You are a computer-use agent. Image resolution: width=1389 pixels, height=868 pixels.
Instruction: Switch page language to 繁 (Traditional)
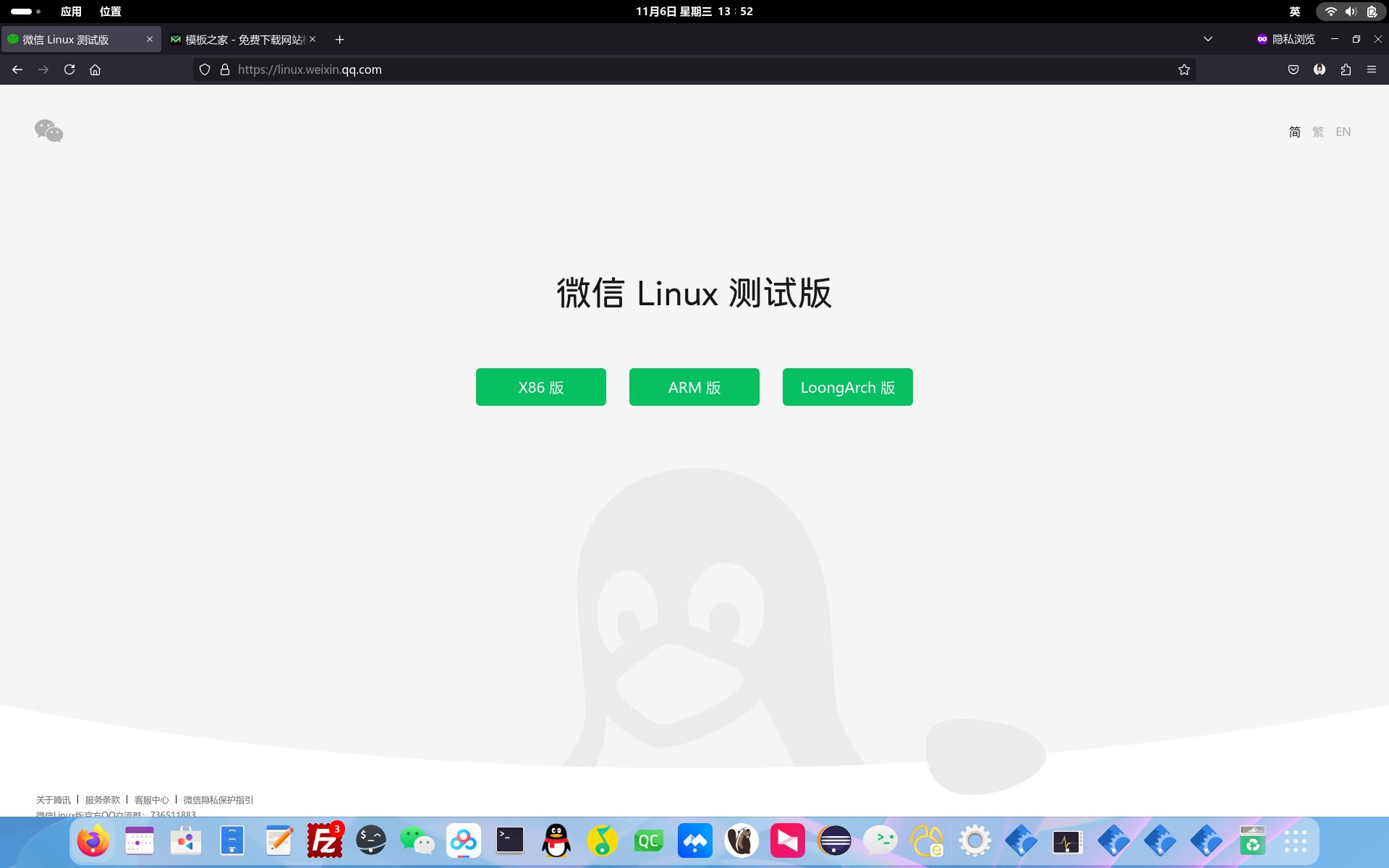pos(1318,132)
